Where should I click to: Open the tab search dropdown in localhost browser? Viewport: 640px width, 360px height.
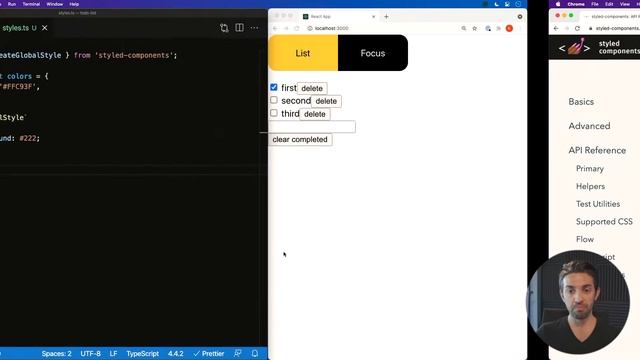(x=520, y=17)
